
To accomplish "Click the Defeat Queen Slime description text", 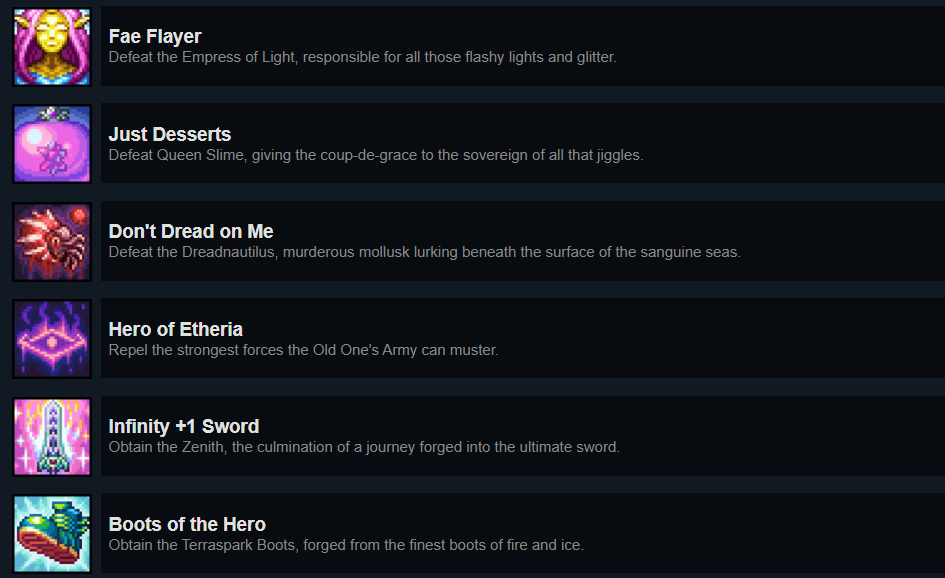I will click(x=375, y=155).
